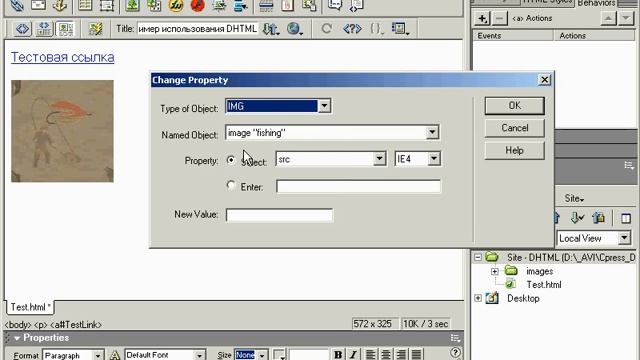640x360 pixels.
Task: Open the Local View dropdown
Action: click(624, 238)
